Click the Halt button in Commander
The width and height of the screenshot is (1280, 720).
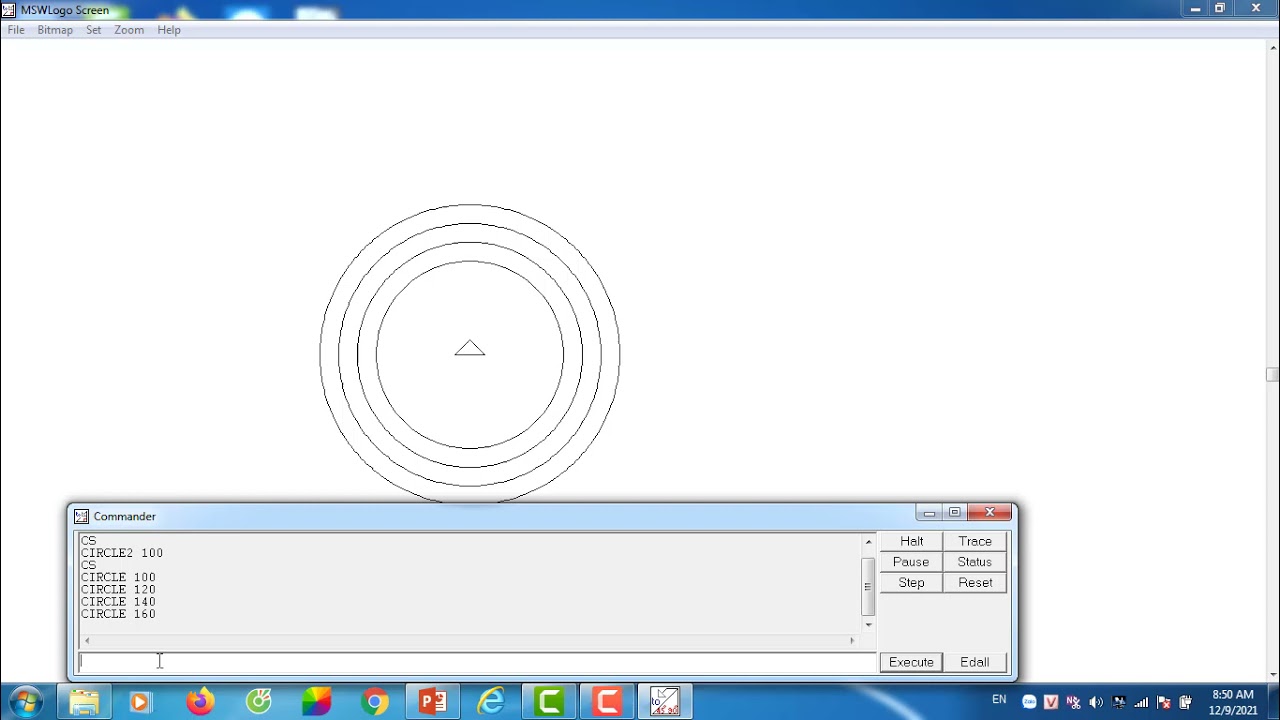[x=911, y=541]
